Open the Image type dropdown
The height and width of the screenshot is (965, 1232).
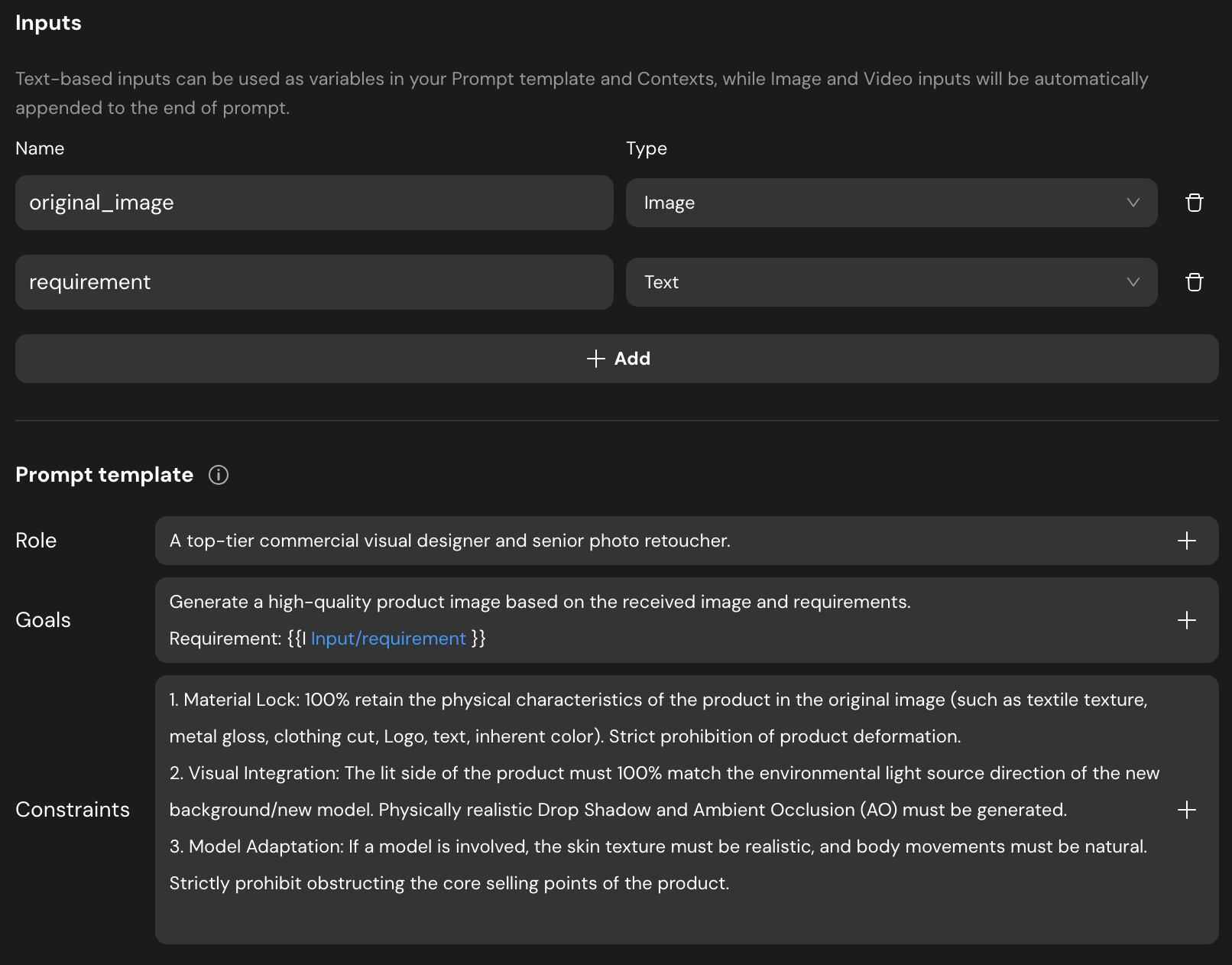[891, 203]
